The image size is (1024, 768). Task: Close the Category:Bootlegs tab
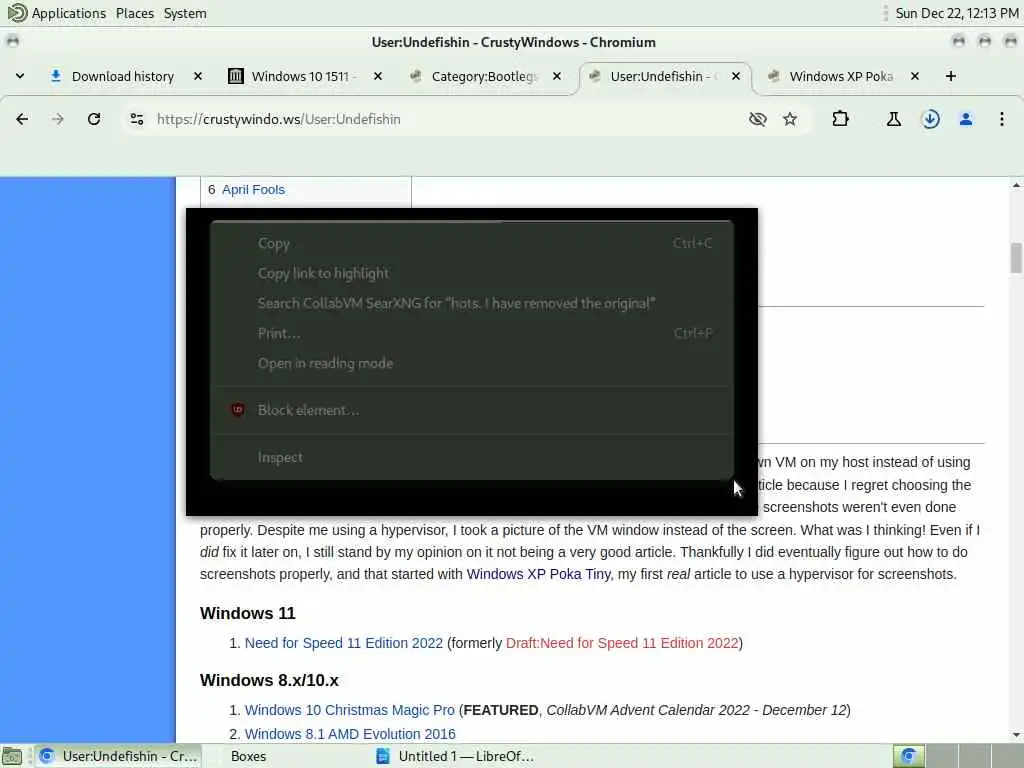point(556,76)
